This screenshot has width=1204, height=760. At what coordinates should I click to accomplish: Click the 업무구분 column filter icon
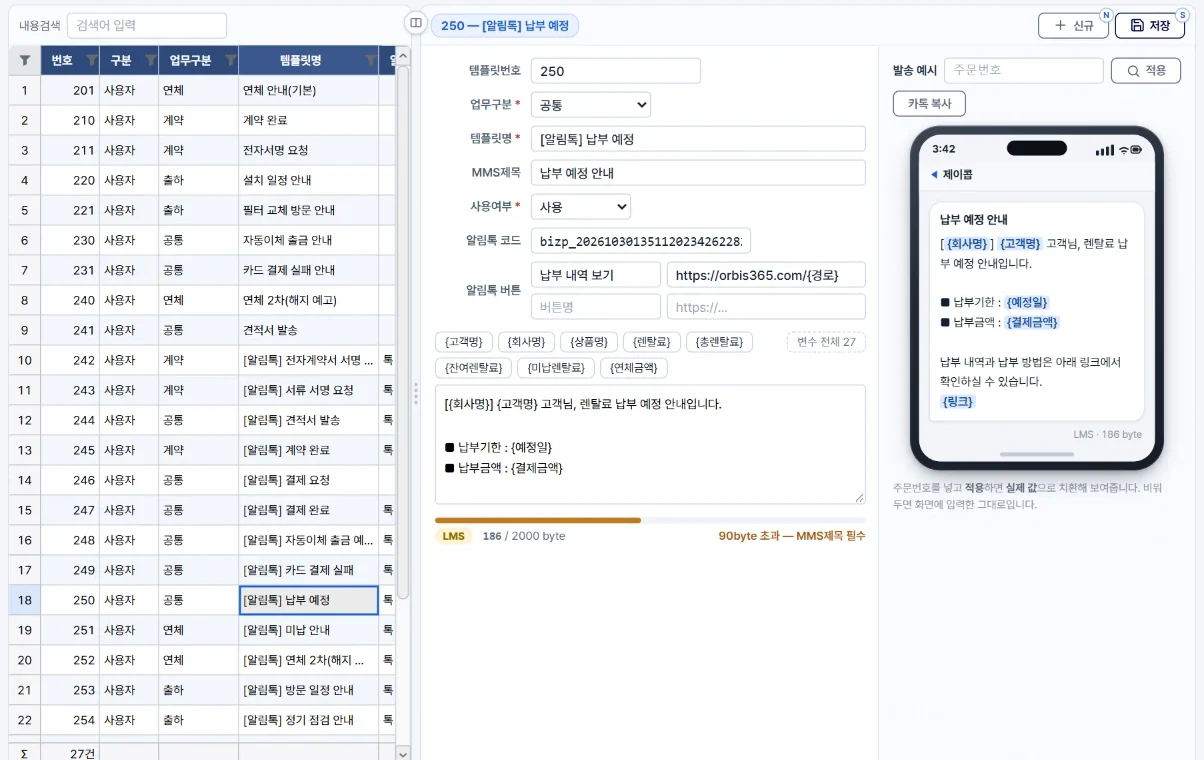230,61
